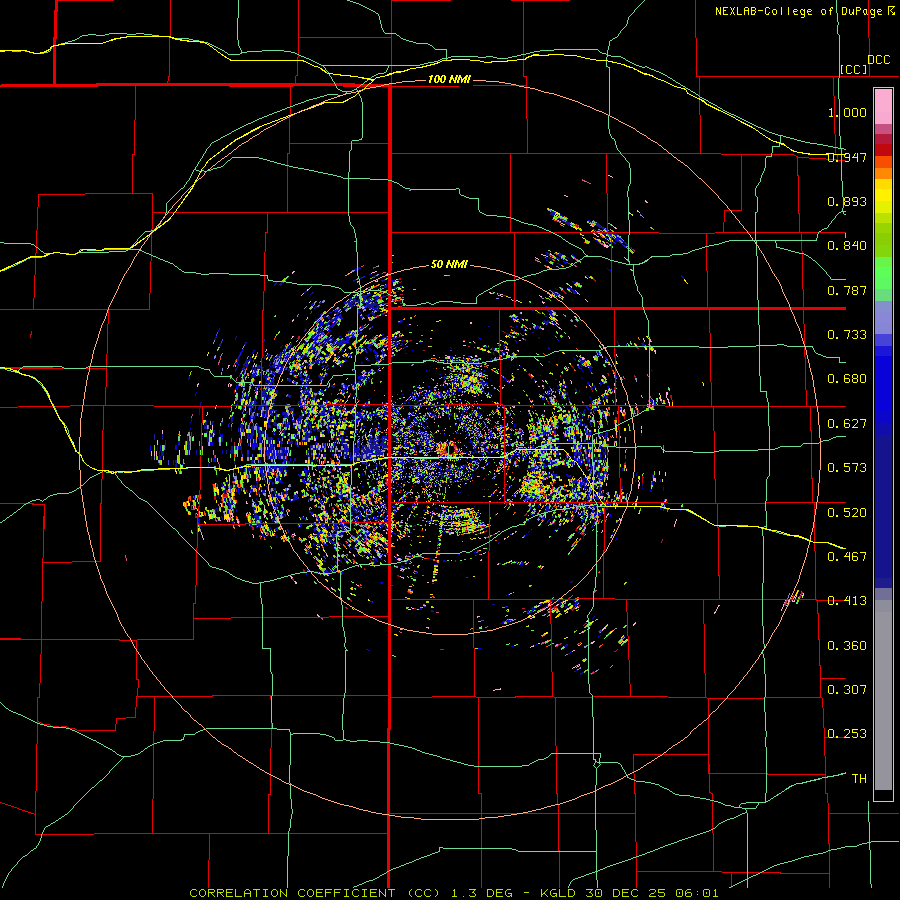Screen dimensions: 900x900
Task: Click the DCC label above the color scale
Action: point(879,60)
